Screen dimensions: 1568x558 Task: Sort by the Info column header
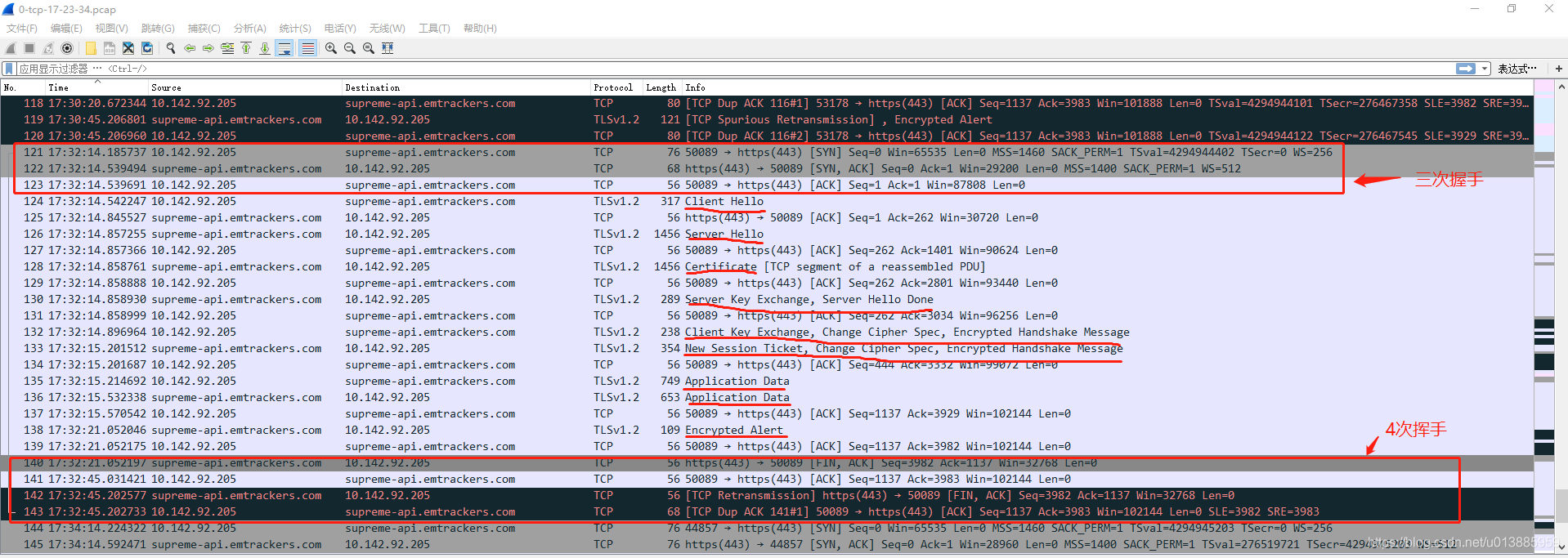pyautogui.click(x=1108, y=87)
